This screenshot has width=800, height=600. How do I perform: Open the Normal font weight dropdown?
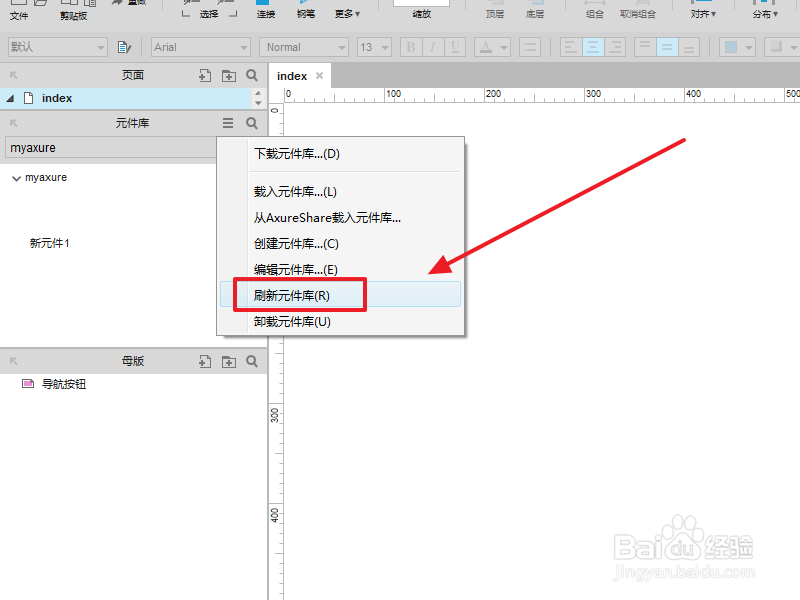(304, 47)
